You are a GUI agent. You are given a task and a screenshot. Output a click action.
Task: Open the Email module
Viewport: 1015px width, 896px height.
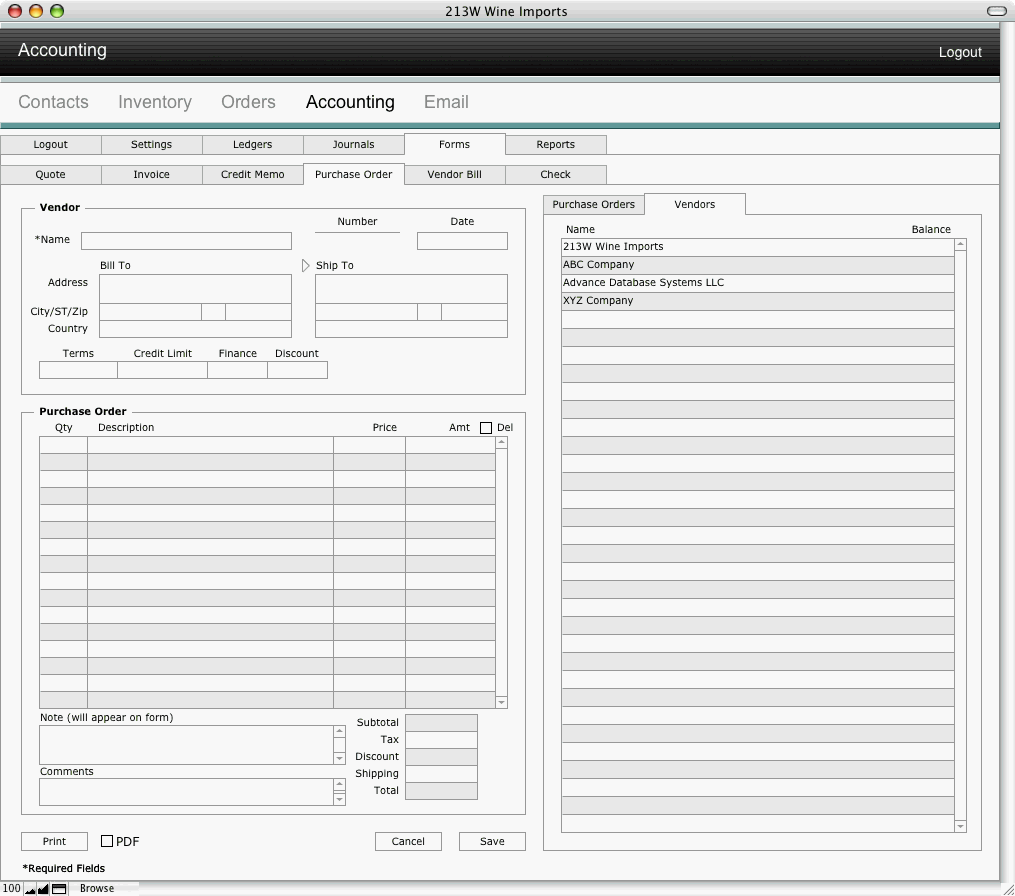(x=446, y=102)
